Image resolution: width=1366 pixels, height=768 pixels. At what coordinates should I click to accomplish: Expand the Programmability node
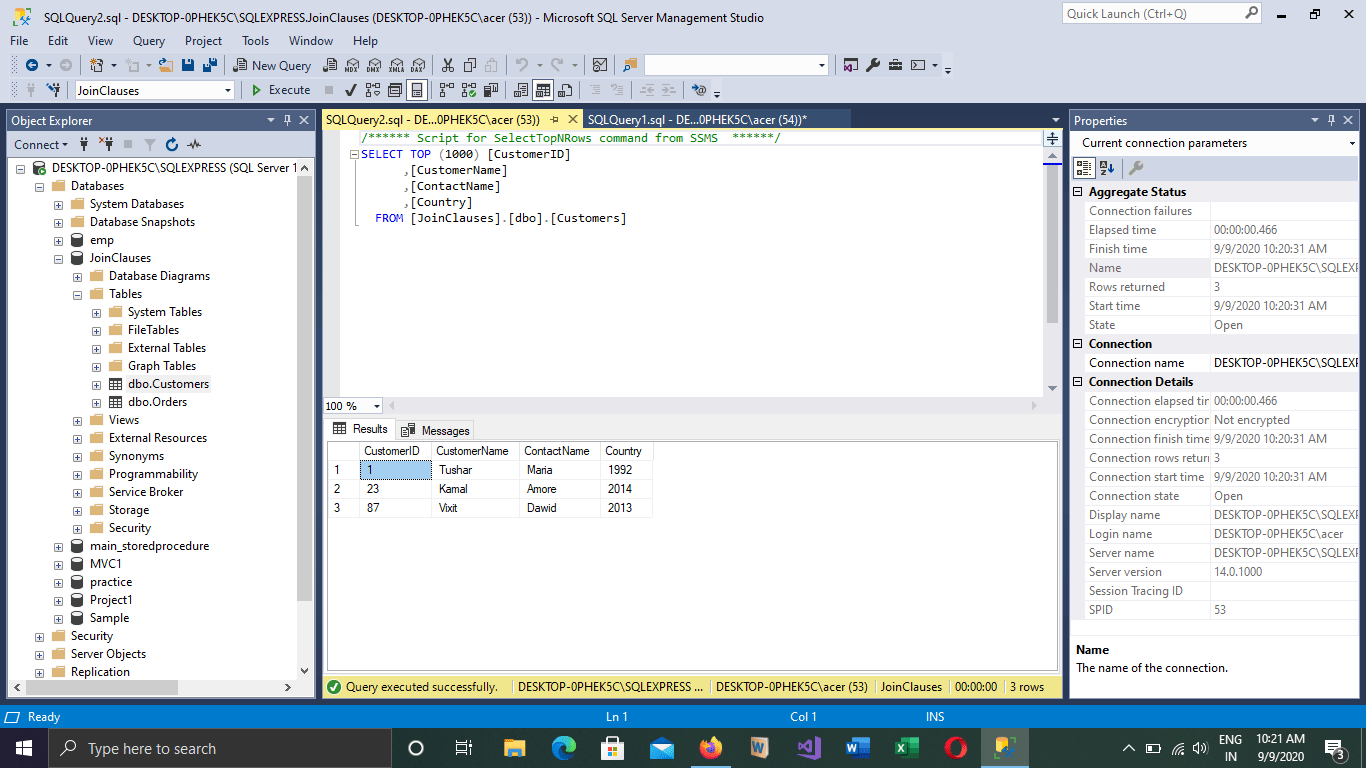click(x=77, y=473)
